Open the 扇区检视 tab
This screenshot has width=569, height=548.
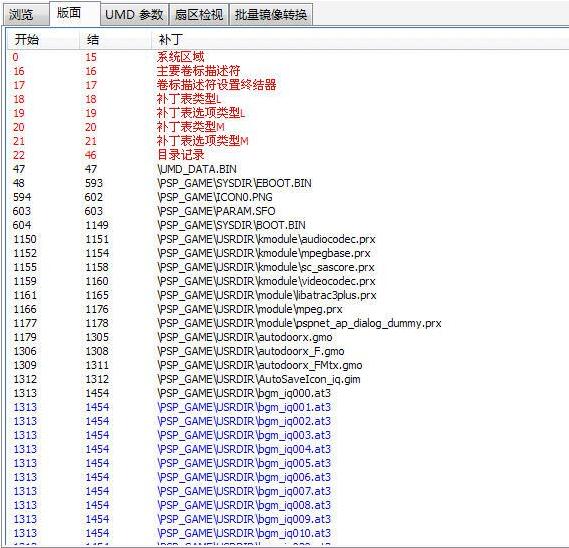tap(199, 15)
